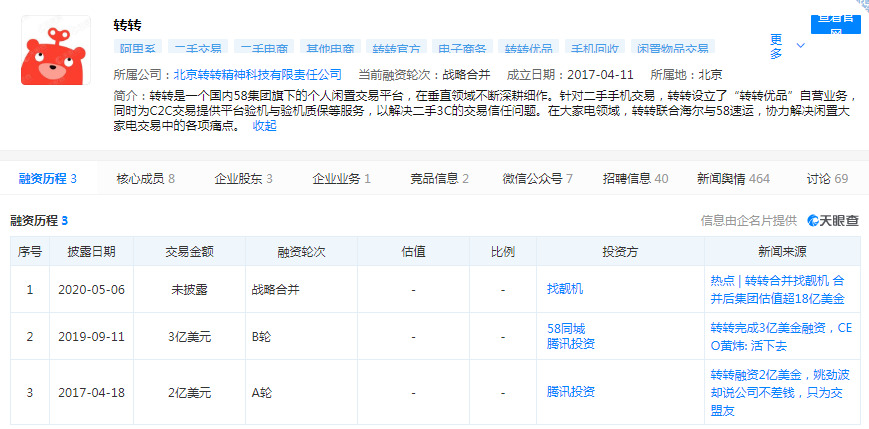Screen dimensions: 869x429
Task: Click the 天眼查 logo
Action: 833,221
